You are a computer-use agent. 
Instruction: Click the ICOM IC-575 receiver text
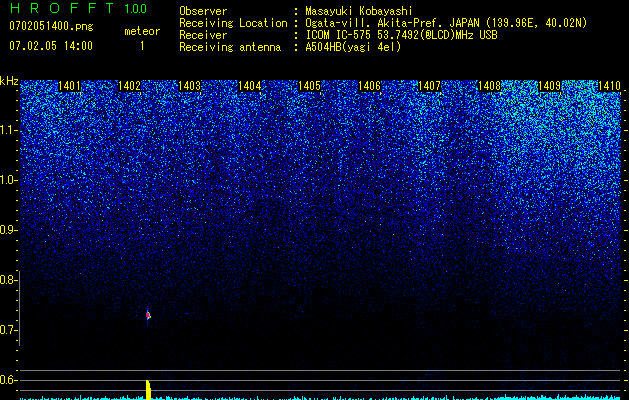[x=401, y=35]
